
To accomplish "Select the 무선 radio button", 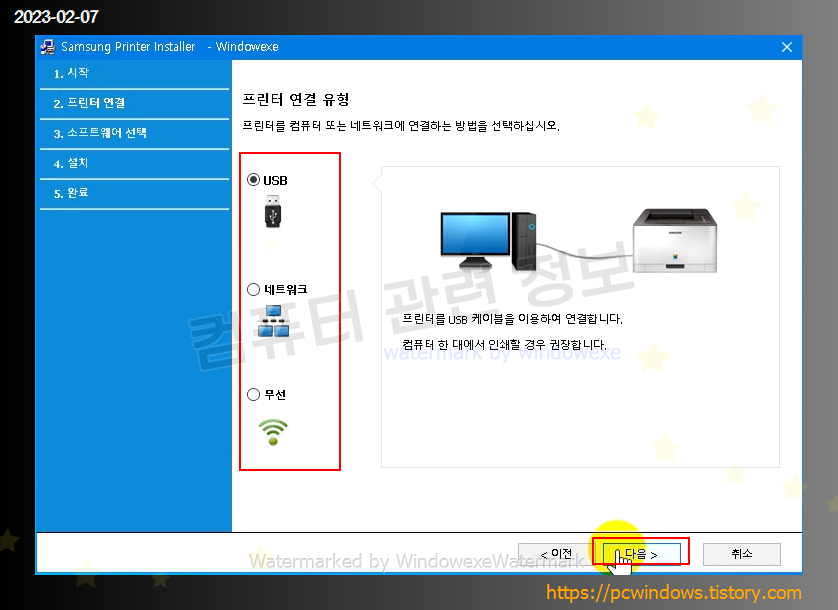I will click(x=253, y=395).
